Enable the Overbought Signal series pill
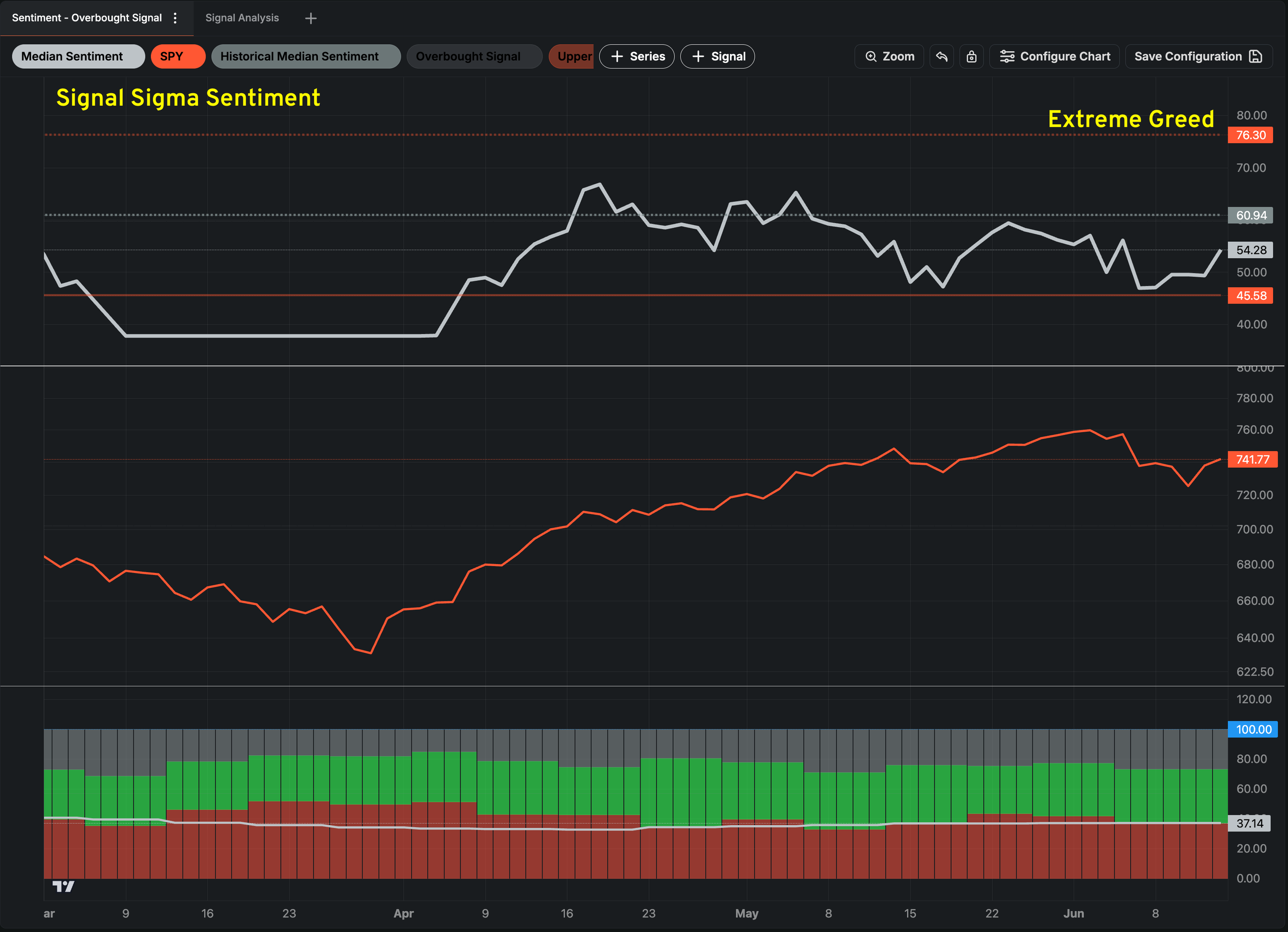The image size is (1288, 932). [475, 56]
